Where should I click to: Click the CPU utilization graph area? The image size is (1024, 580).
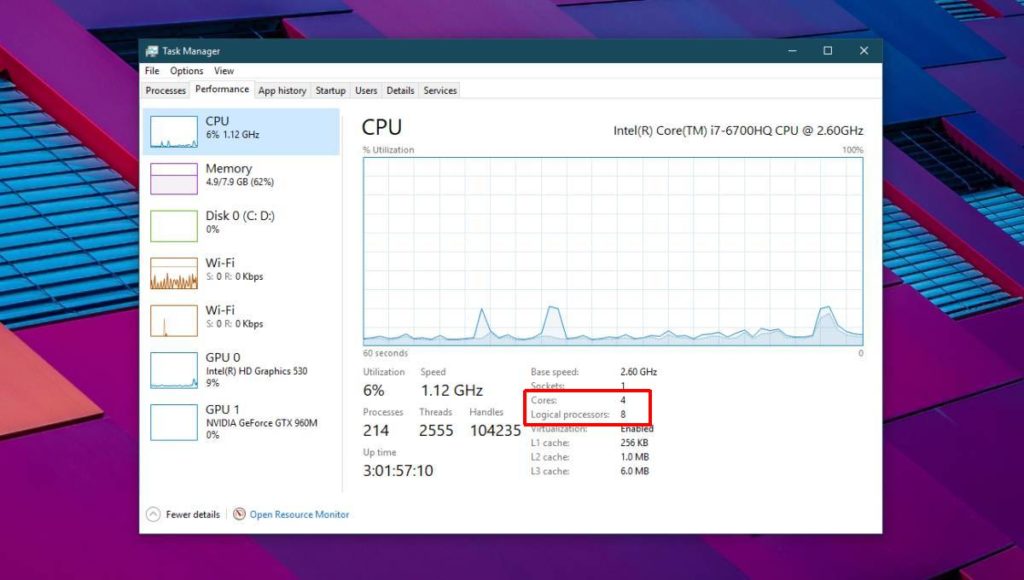click(613, 251)
